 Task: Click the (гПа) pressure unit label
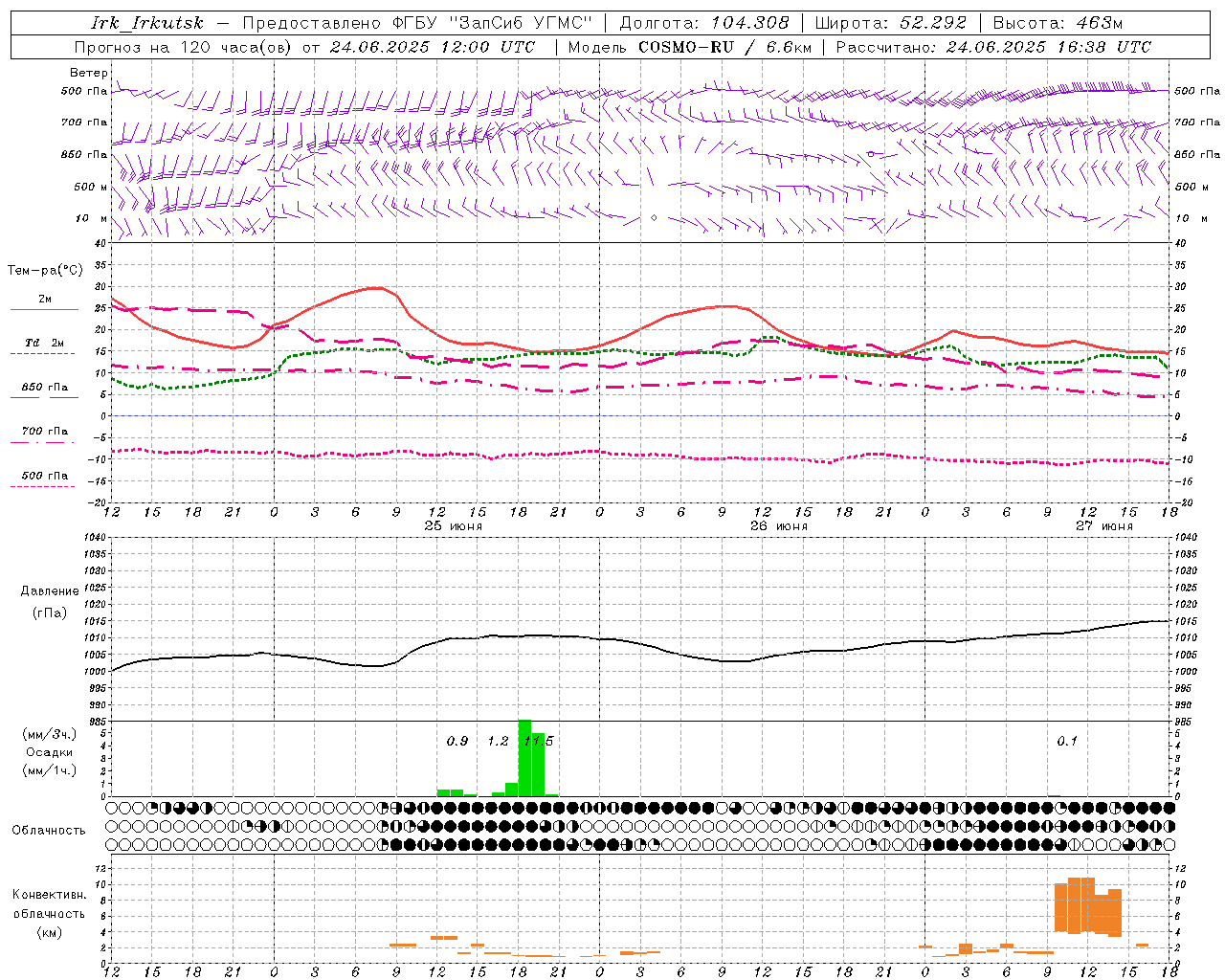click(50, 613)
